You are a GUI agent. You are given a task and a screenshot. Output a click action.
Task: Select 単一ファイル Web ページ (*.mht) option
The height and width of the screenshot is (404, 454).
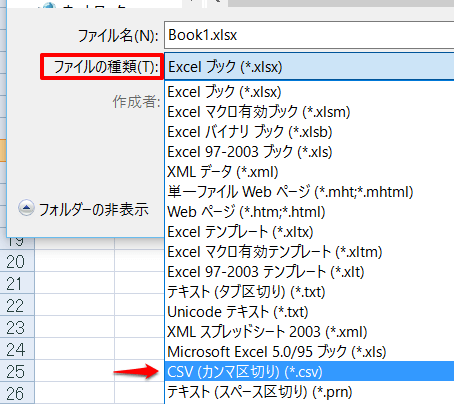[x=309, y=192]
